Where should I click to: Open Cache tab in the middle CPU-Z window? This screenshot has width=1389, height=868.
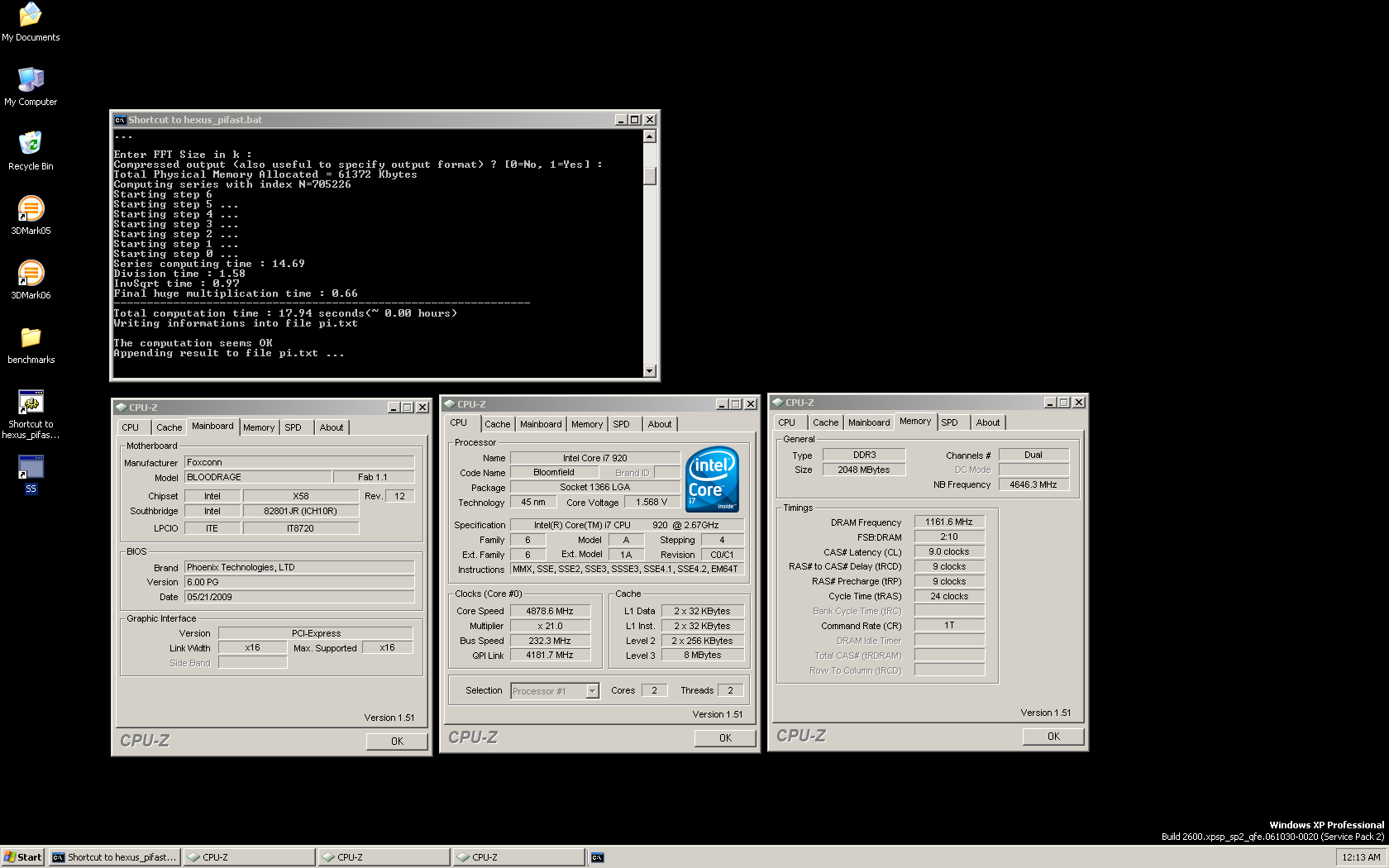pos(498,424)
